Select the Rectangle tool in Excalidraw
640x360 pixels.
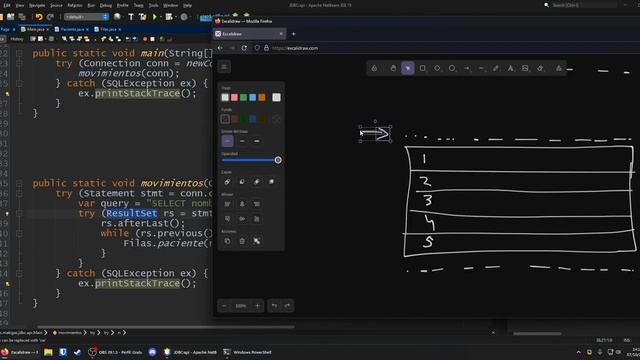click(422, 68)
